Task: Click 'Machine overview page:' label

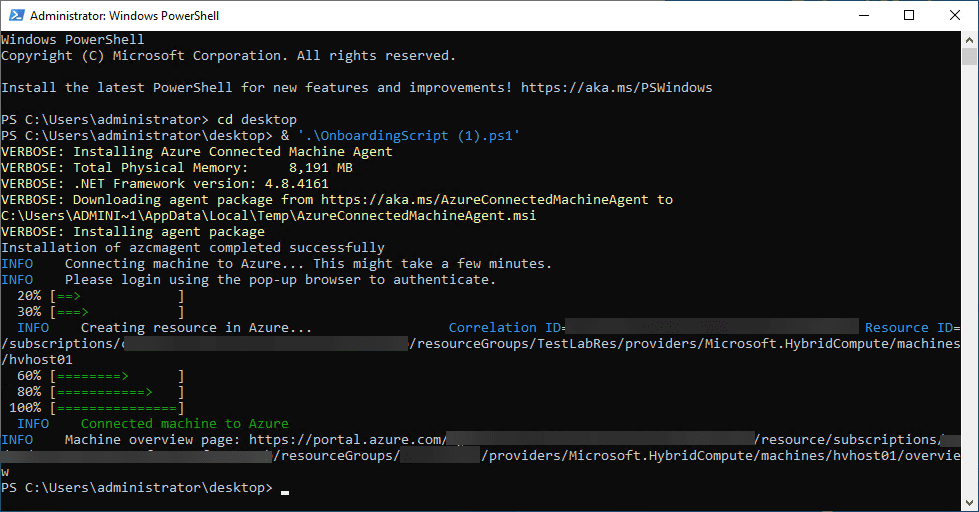Action: [x=153, y=440]
